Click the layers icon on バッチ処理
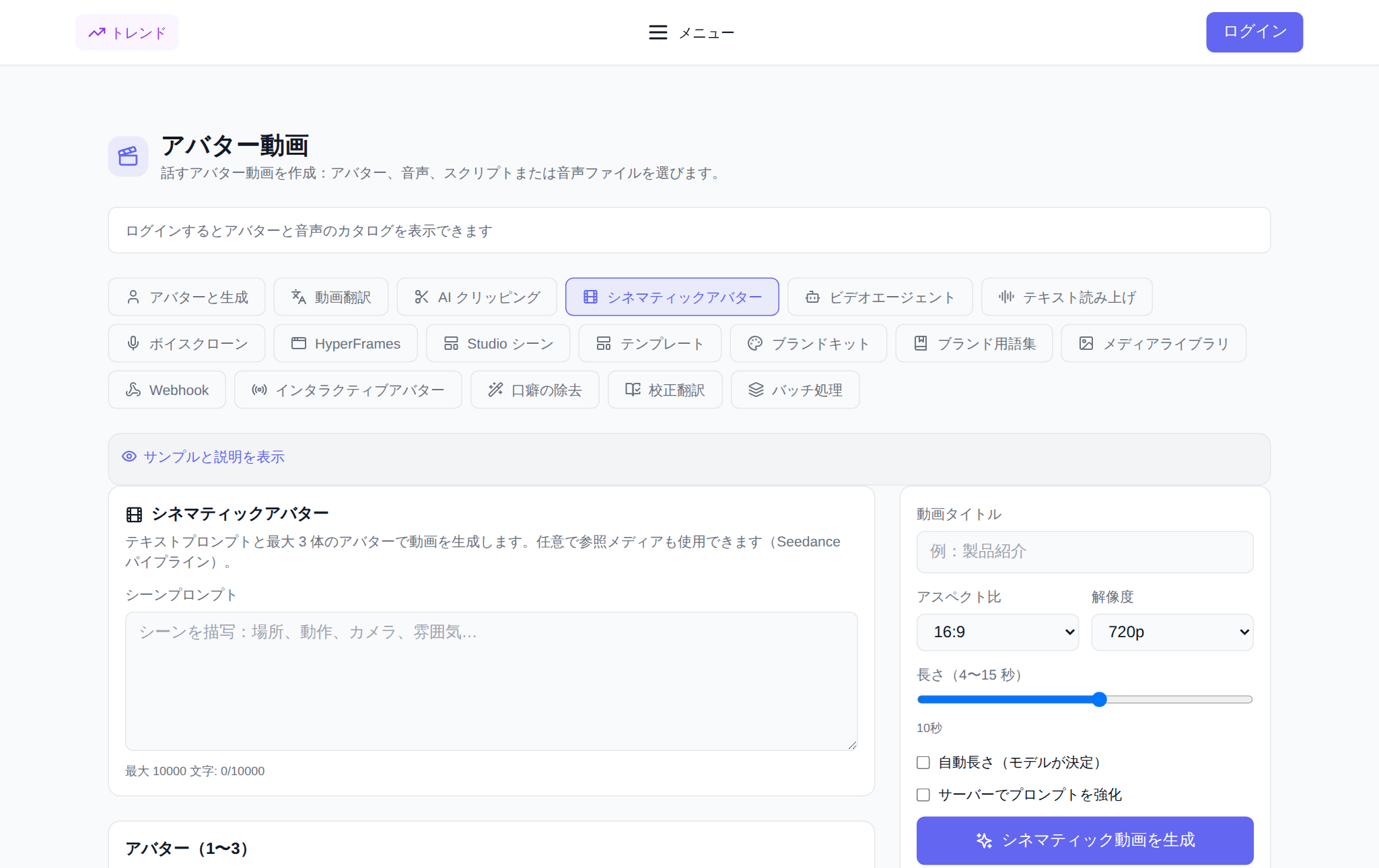The width and height of the screenshot is (1379, 868). [x=756, y=390]
